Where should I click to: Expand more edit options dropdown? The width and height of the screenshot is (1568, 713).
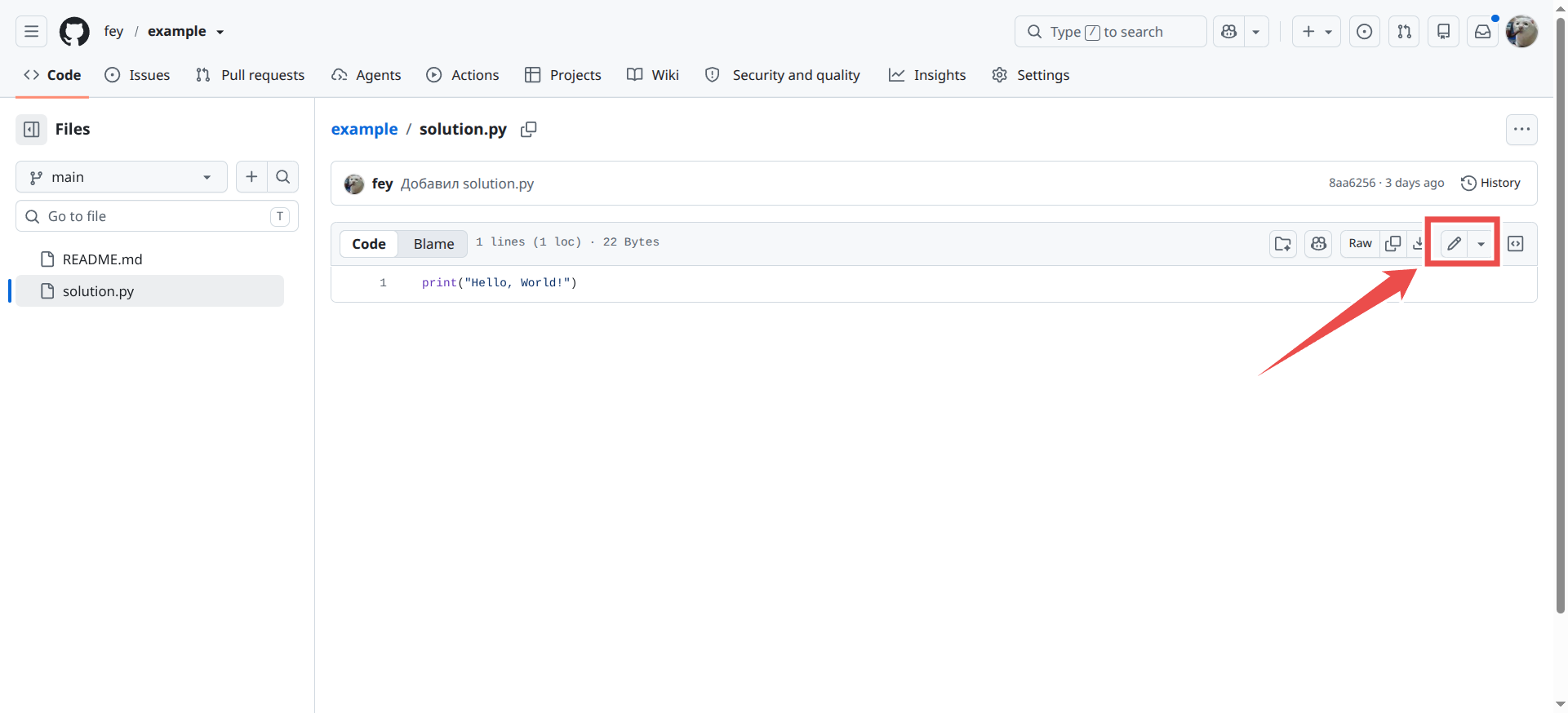point(1481,244)
